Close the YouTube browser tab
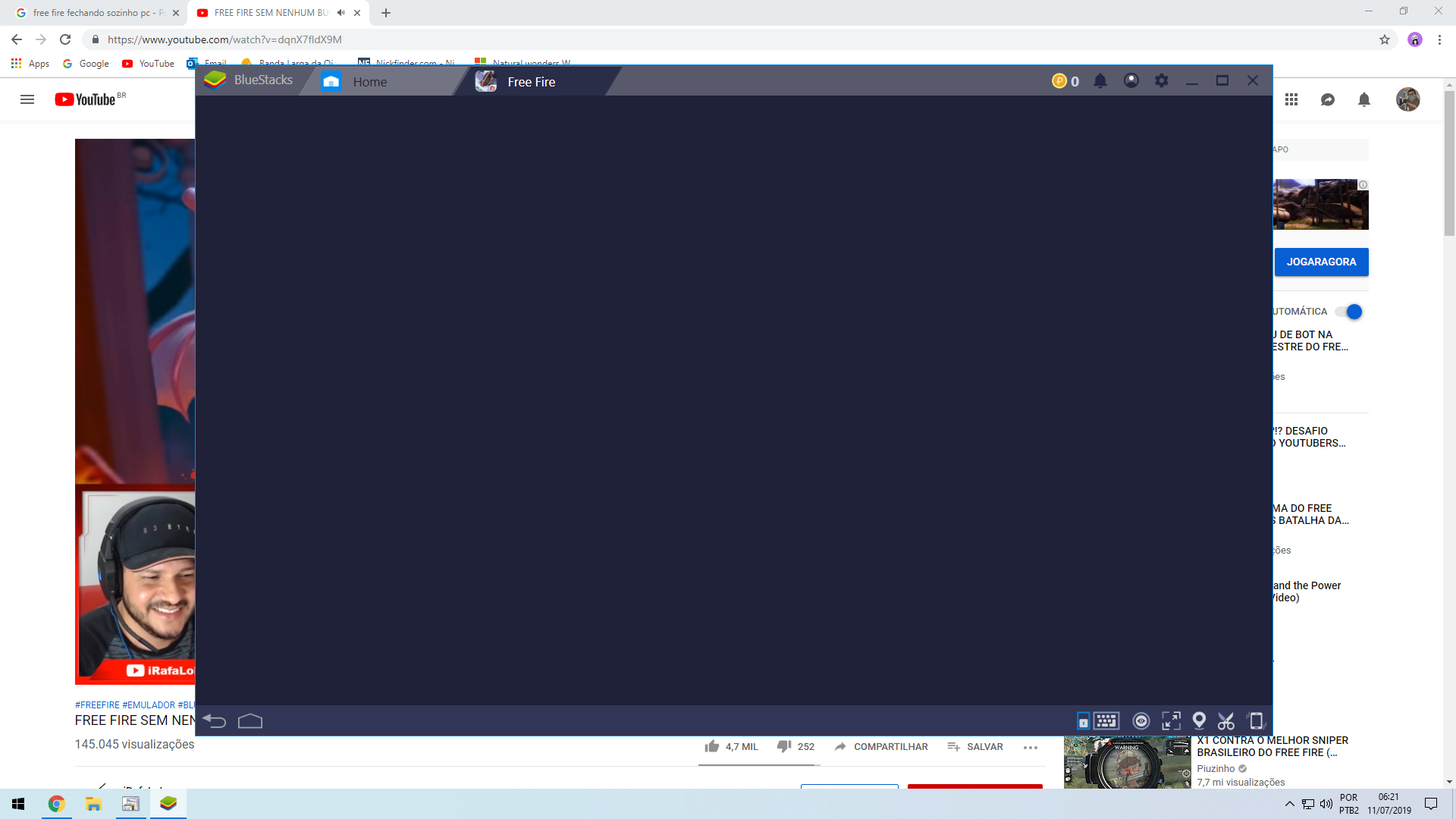The height and width of the screenshot is (819, 1456). point(357,13)
